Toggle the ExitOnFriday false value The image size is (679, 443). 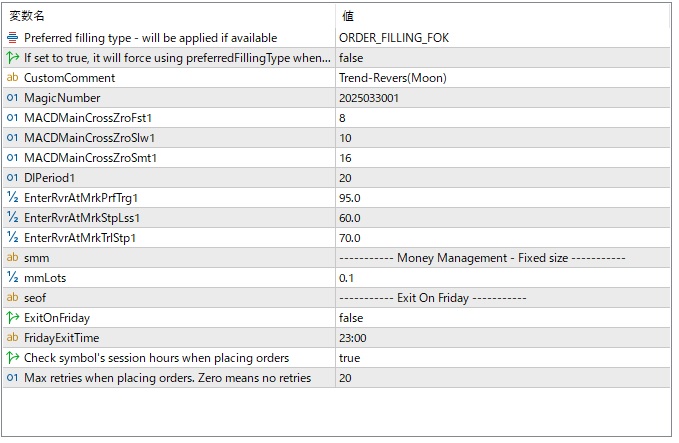point(351,318)
